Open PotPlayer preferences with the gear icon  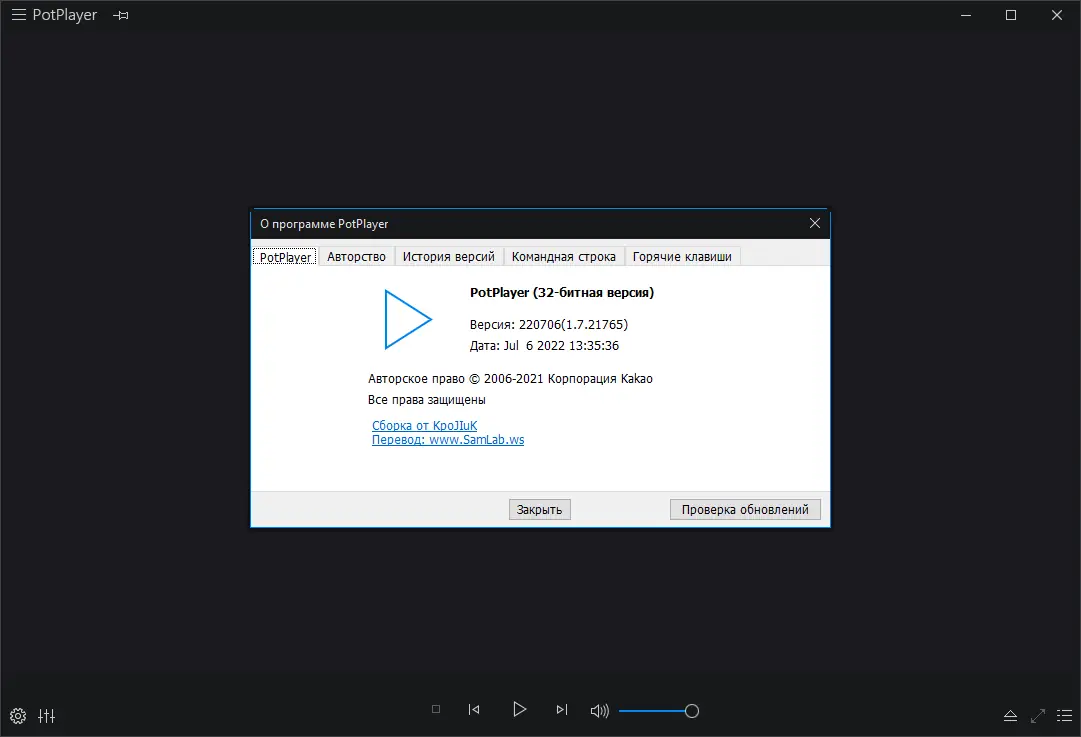click(17, 716)
